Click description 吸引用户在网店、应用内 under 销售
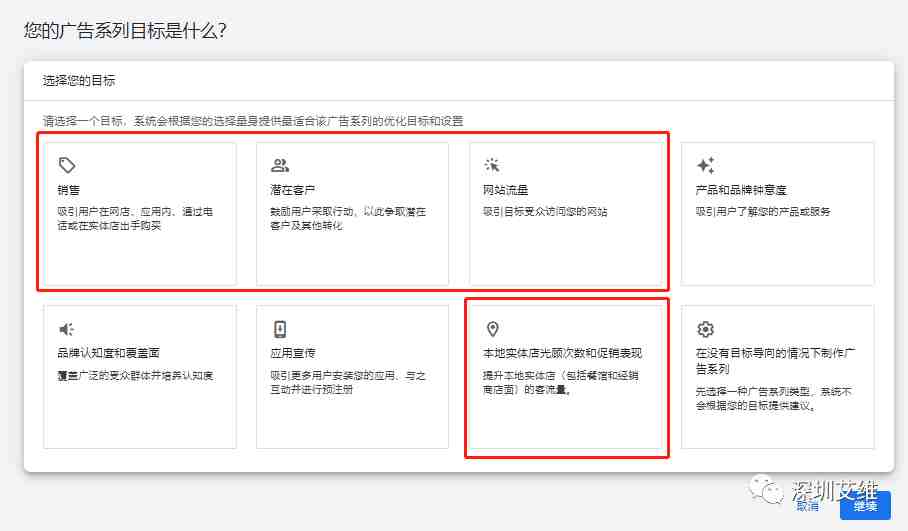Viewport: 908px width, 531px height. [x=135, y=218]
